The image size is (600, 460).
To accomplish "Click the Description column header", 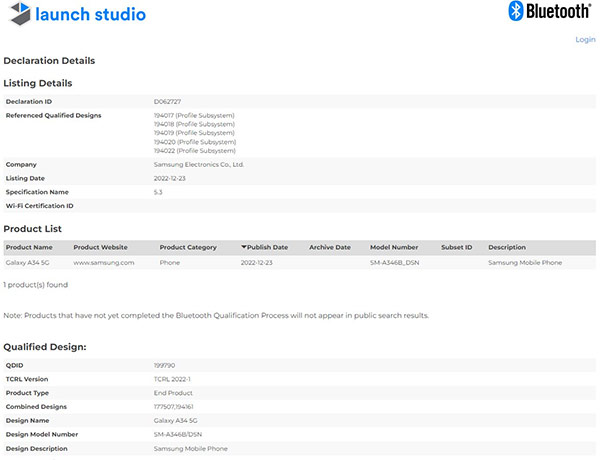I will coord(507,247).
